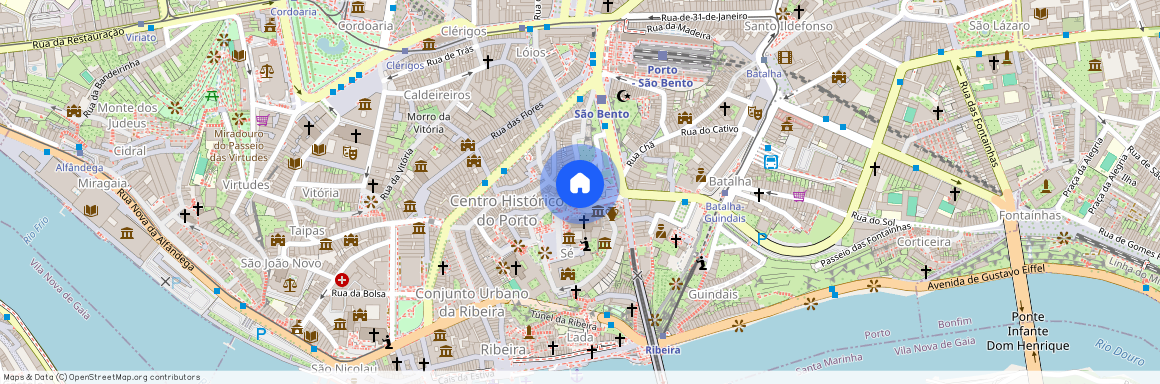Click the Rua da Bolsa label
The width and height of the screenshot is (1160, 384).
[358, 294]
